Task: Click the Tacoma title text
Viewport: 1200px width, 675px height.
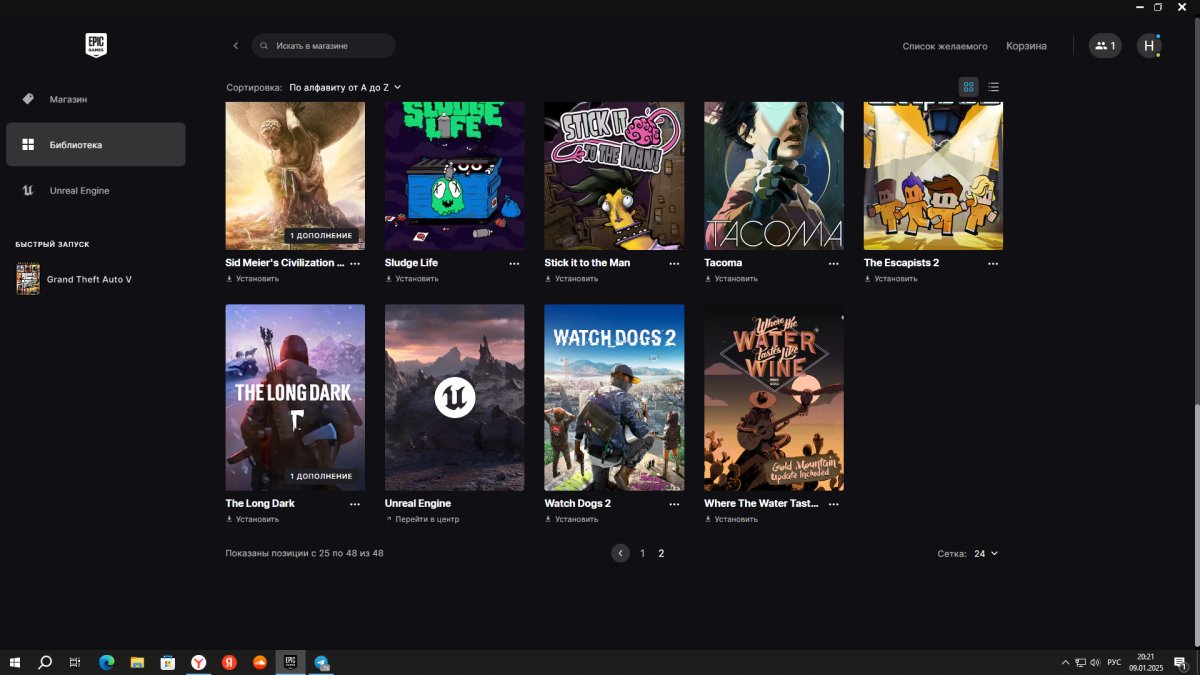Action: coord(723,263)
